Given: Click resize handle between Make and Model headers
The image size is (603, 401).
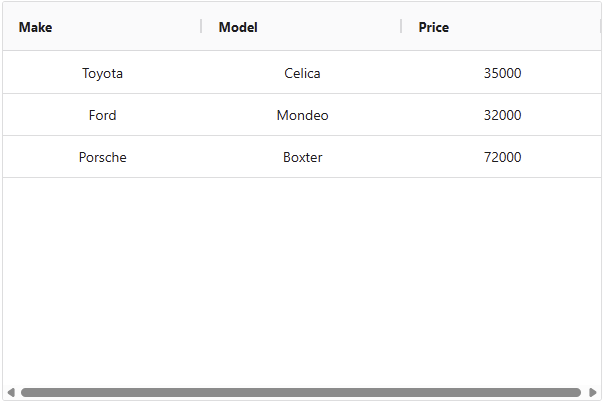Looking at the screenshot, I should click(201, 27).
